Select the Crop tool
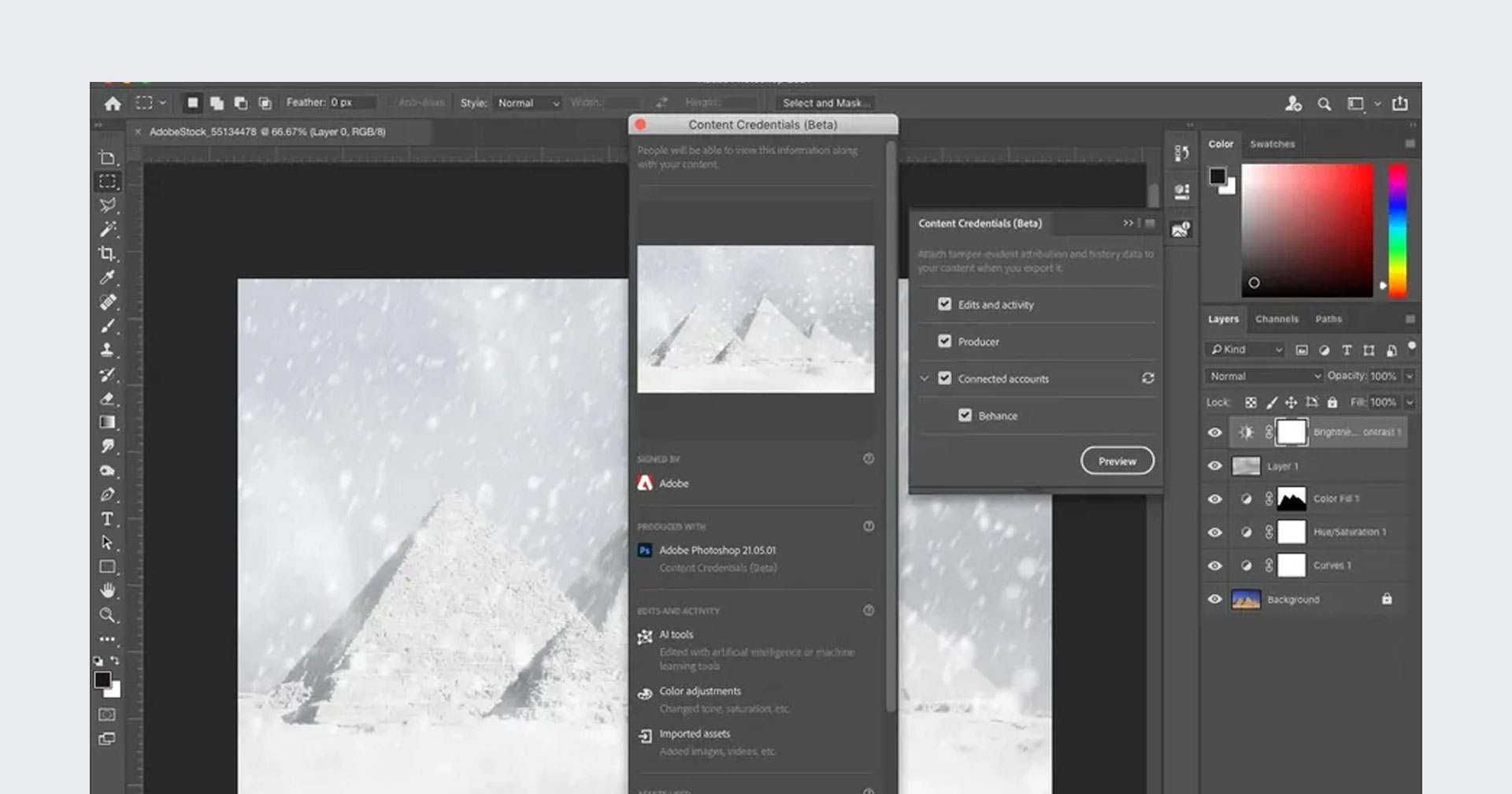 point(108,254)
